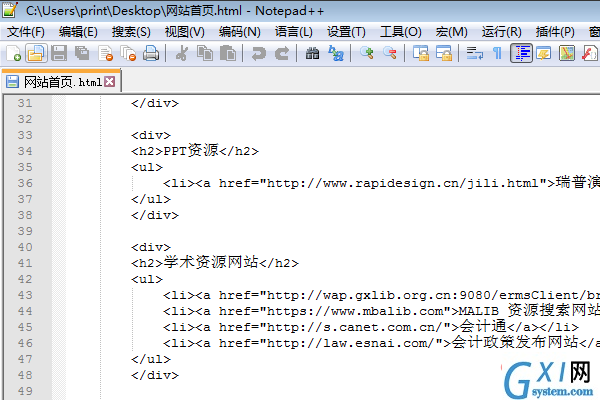Open 搜索(S) menu
Image resolution: width=600 pixels, height=400 pixels.
pos(131,32)
